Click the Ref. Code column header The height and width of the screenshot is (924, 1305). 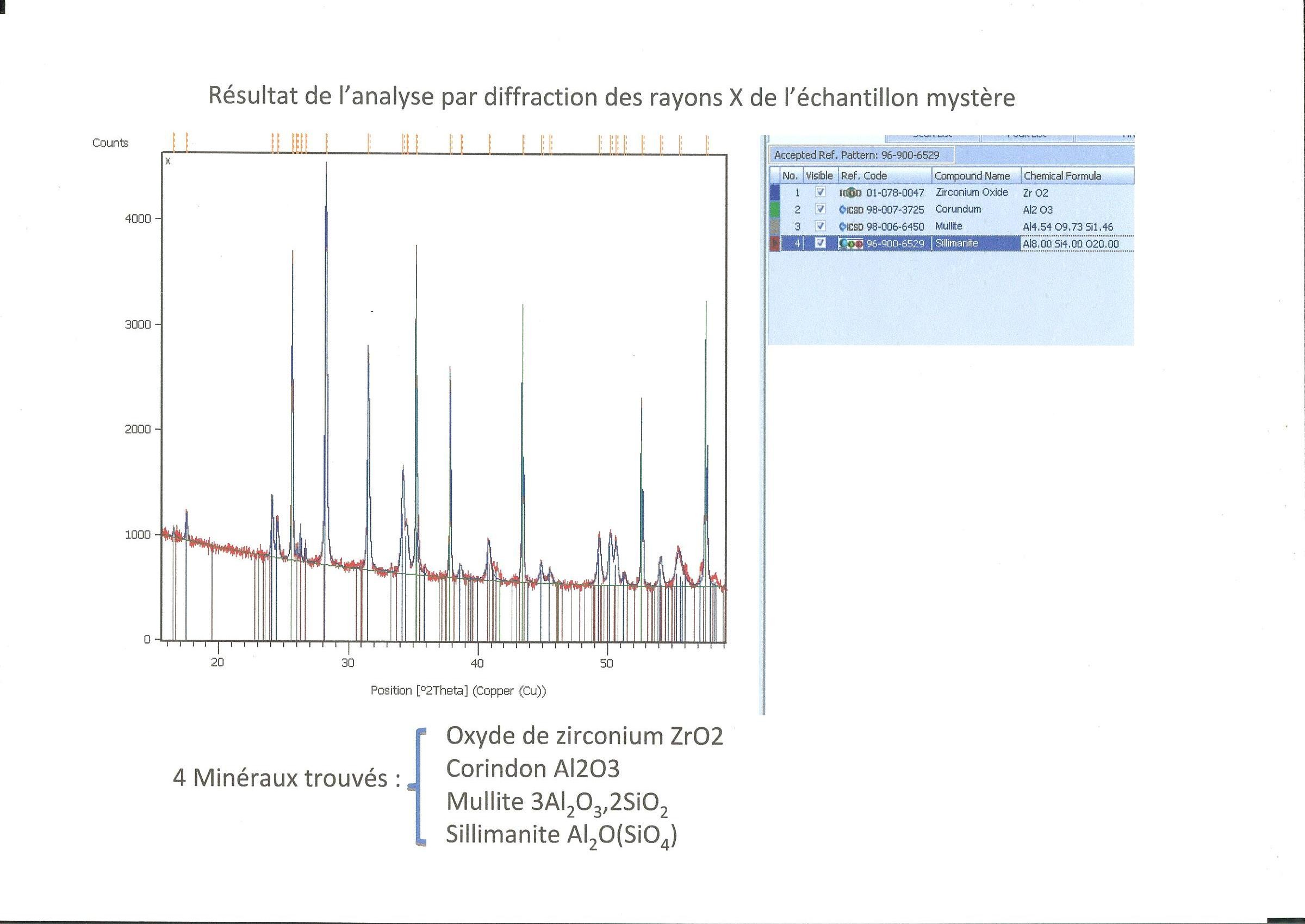885,176
